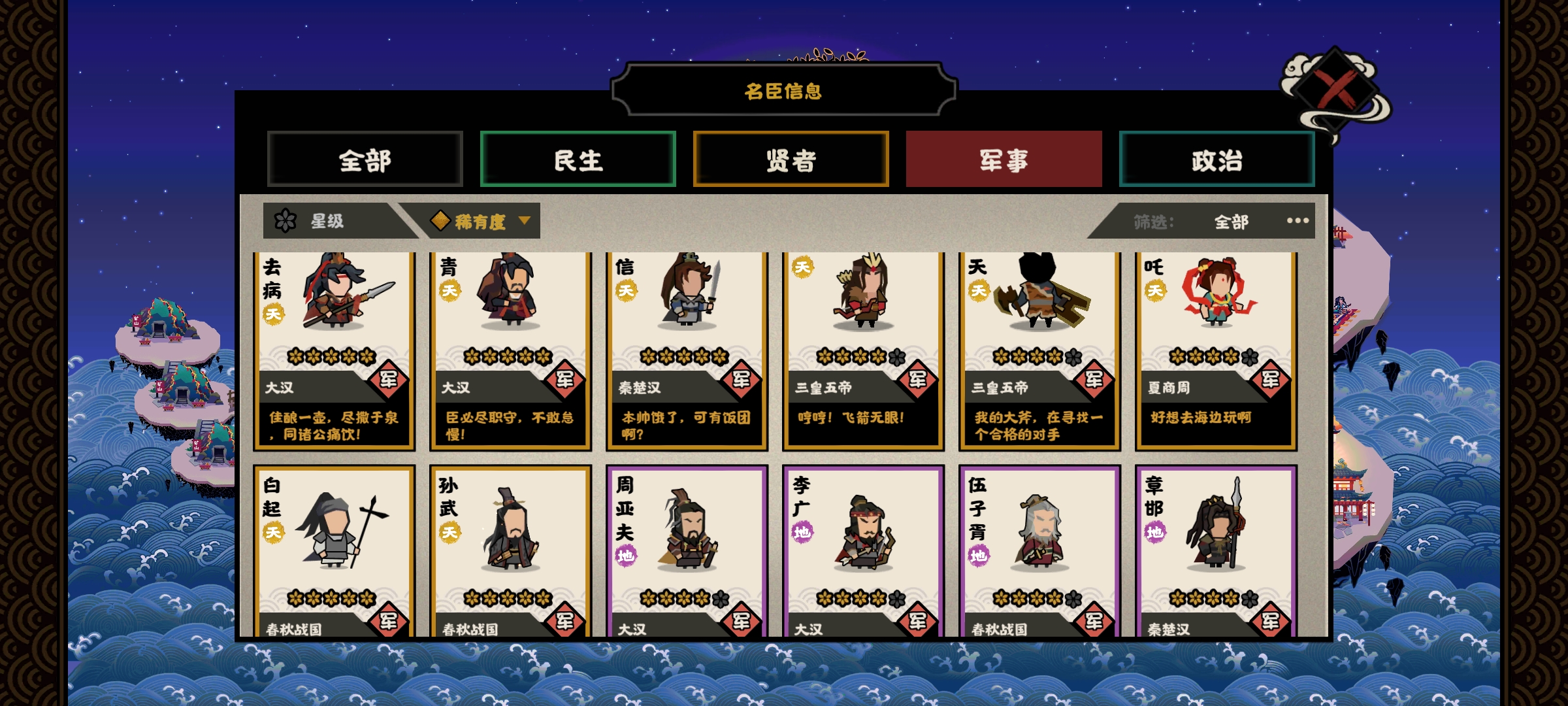The height and width of the screenshot is (706, 1568).
Task: Click the three-dots filter menu
Action: click(x=1298, y=221)
